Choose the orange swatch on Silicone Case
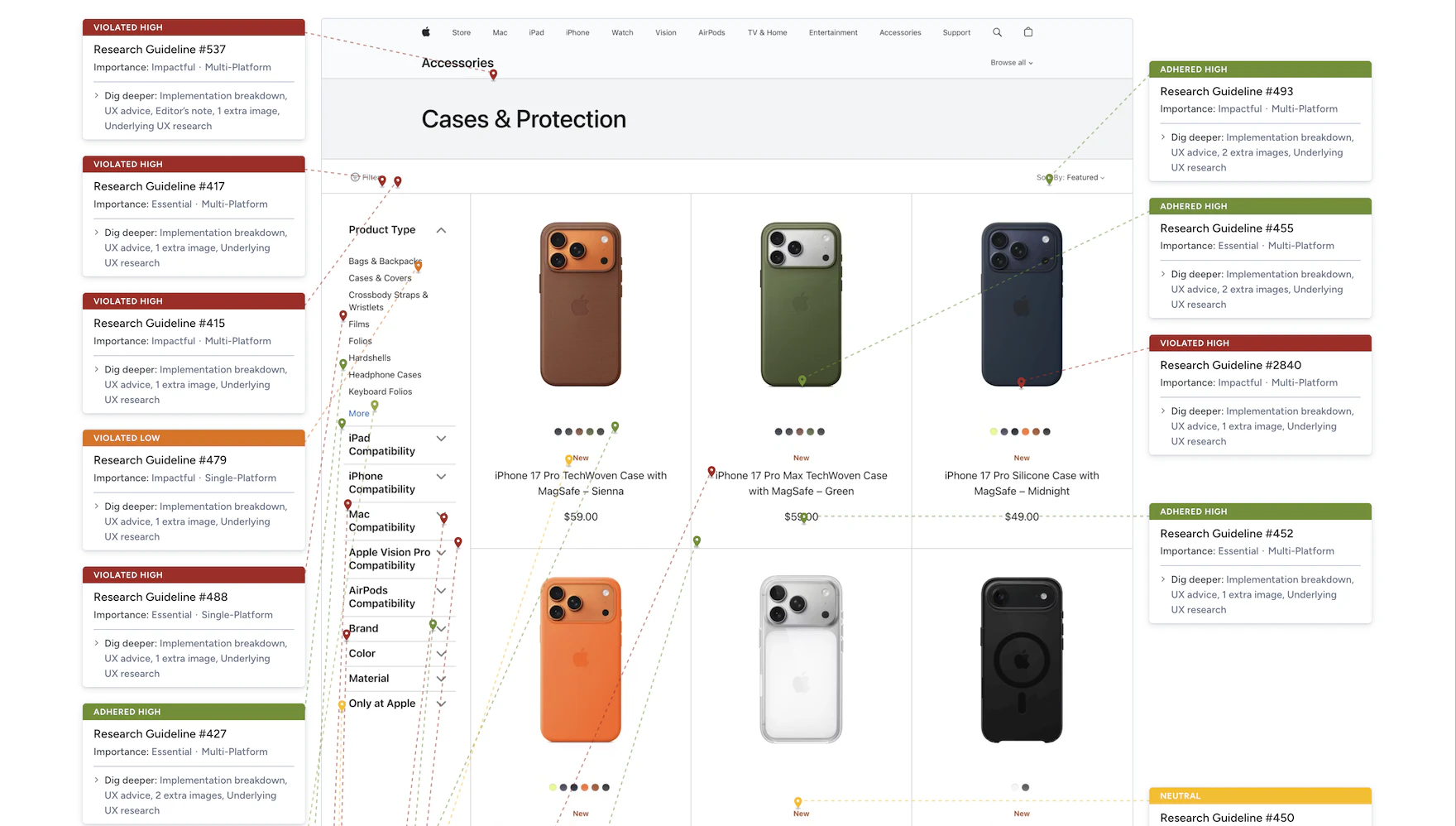The width and height of the screenshot is (1456, 826). pyautogui.click(x=1025, y=432)
